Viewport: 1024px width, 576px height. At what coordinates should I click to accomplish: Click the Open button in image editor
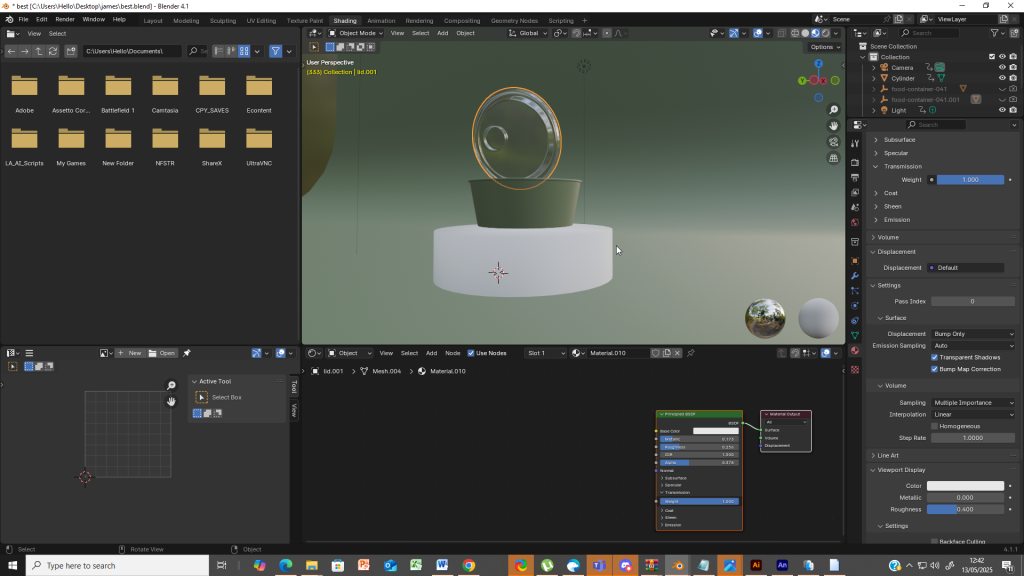click(162, 353)
